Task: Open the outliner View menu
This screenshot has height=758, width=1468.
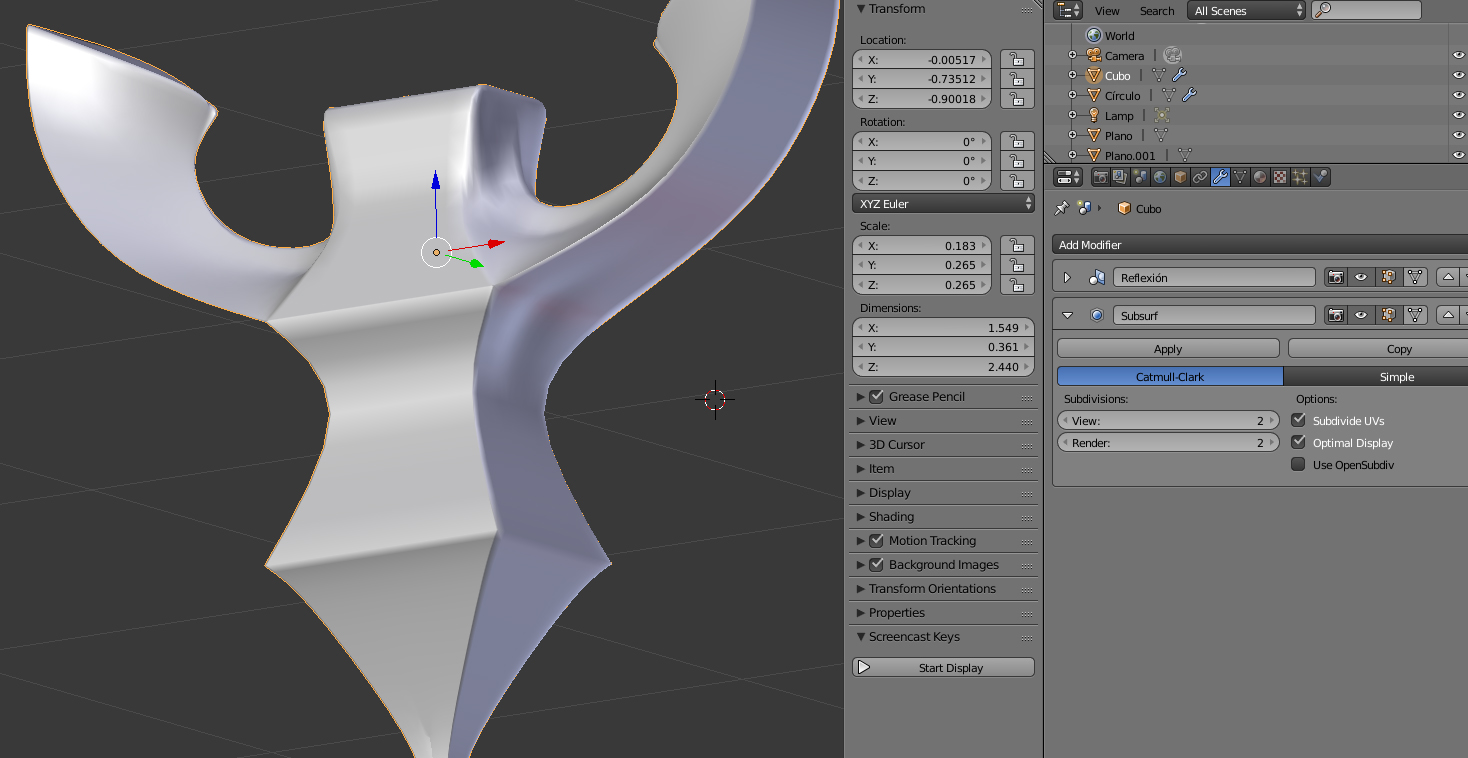Action: [1107, 11]
